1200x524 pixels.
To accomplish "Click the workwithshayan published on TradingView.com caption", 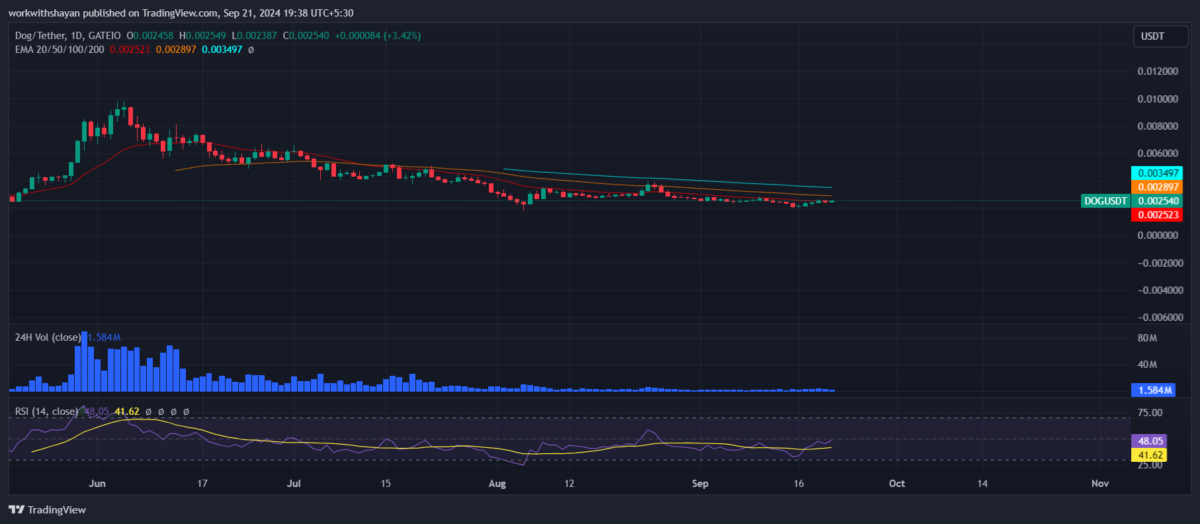I will [x=180, y=12].
